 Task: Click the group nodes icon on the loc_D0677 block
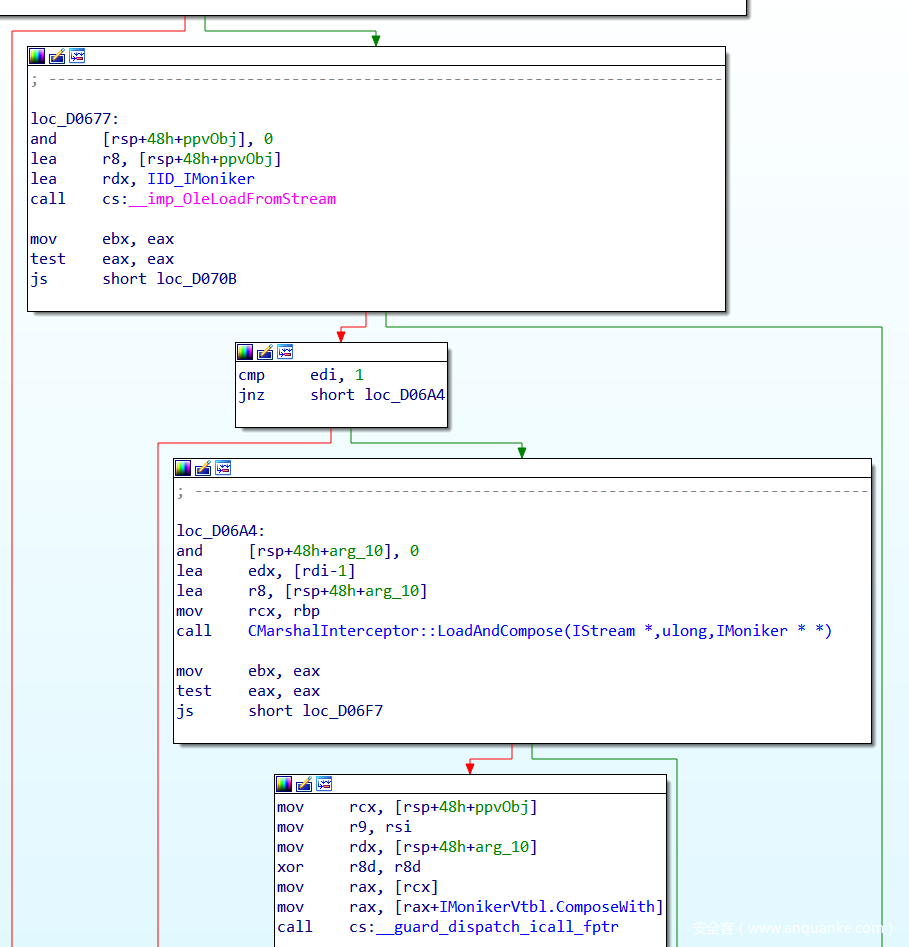point(77,56)
